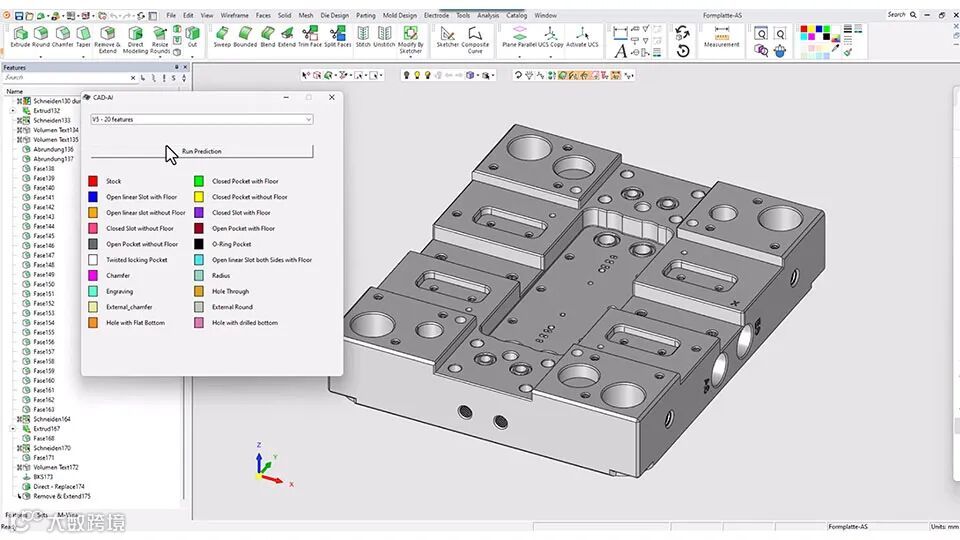This screenshot has width=960, height=540.
Task: Select the Activate UCS tool
Action: tap(582, 37)
